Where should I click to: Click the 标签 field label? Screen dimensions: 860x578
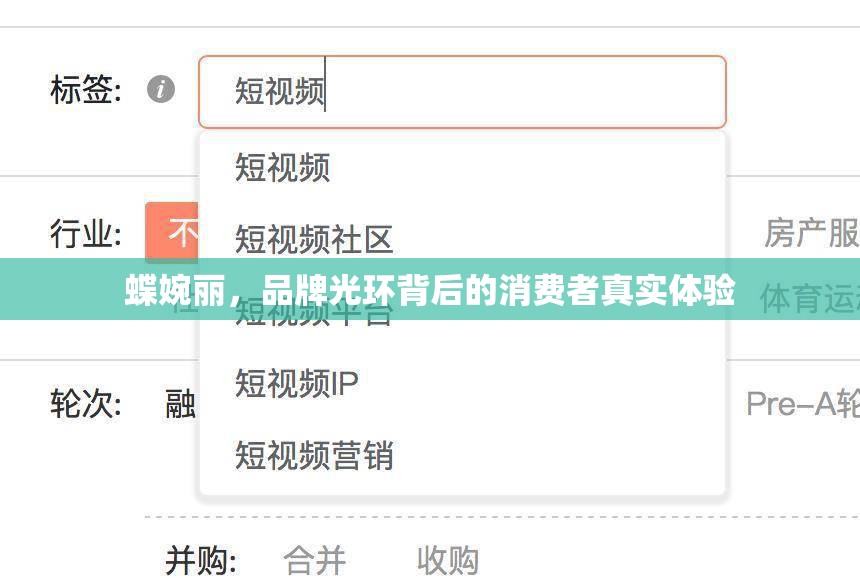coord(86,89)
